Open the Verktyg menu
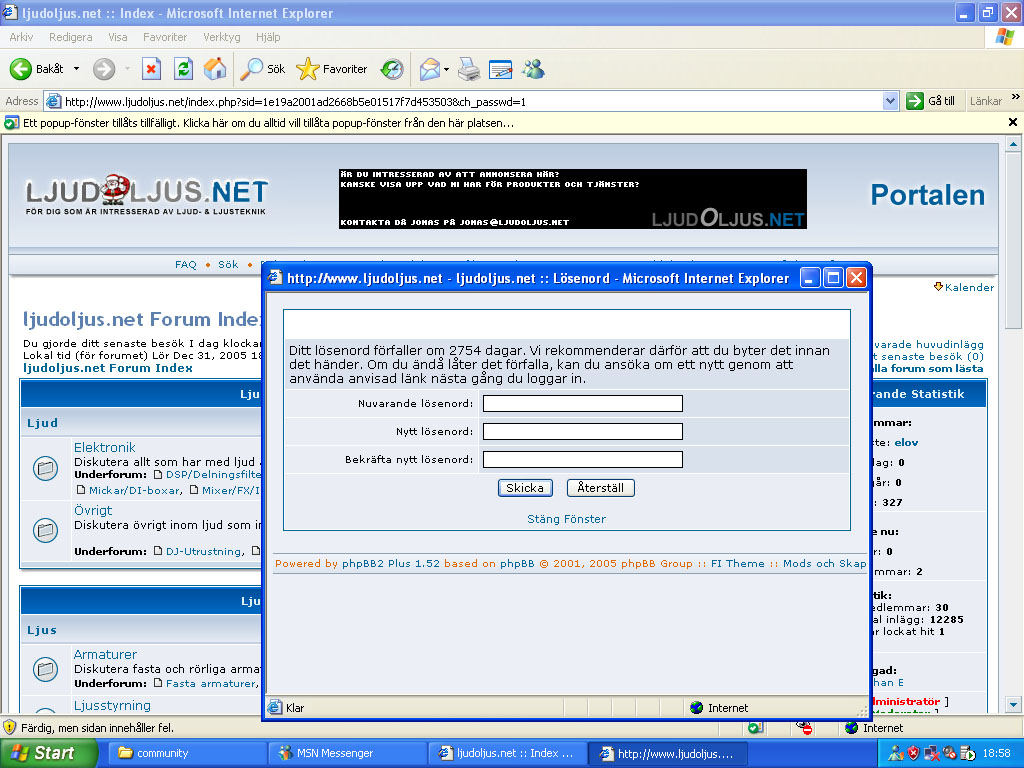The height and width of the screenshot is (768, 1024). 221,37
